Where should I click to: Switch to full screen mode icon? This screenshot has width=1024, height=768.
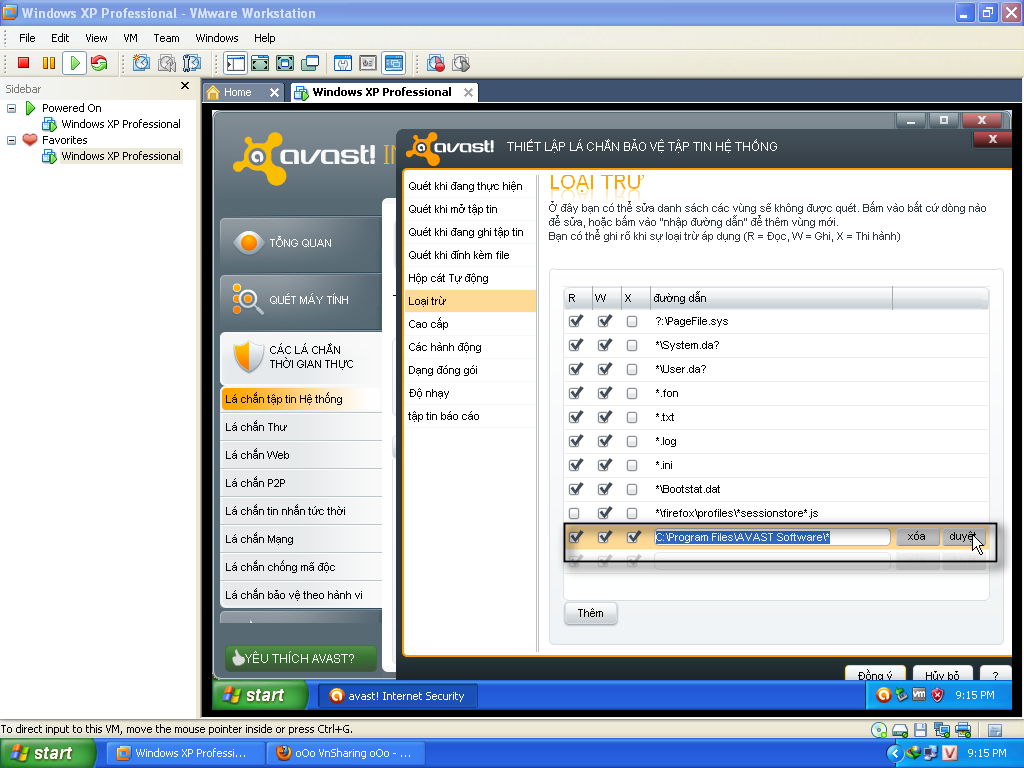click(x=285, y=63)
